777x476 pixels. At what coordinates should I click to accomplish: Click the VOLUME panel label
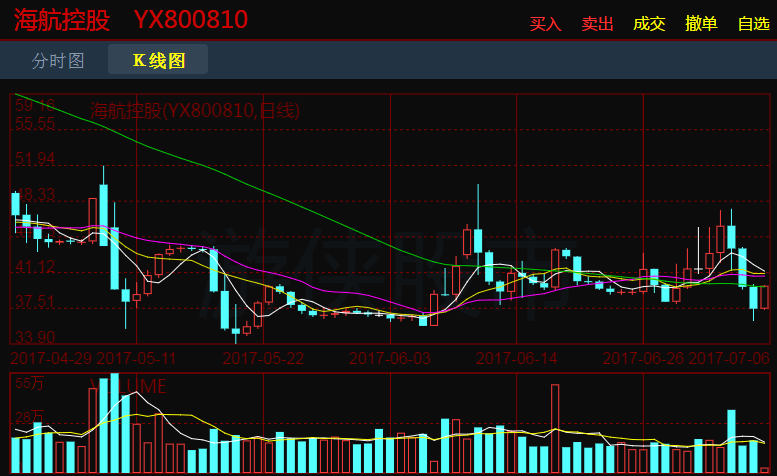click(x=128, y=386)
